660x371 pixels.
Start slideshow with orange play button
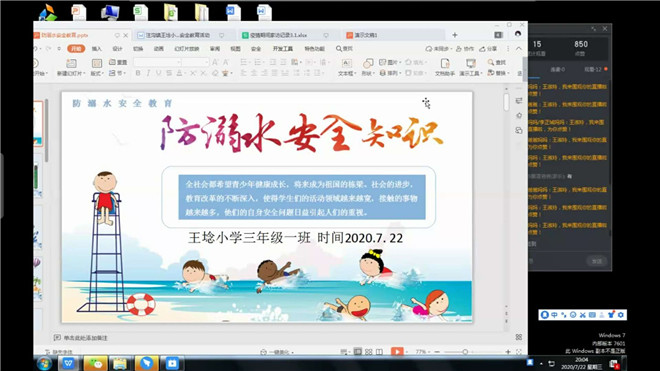click(397, 352)
